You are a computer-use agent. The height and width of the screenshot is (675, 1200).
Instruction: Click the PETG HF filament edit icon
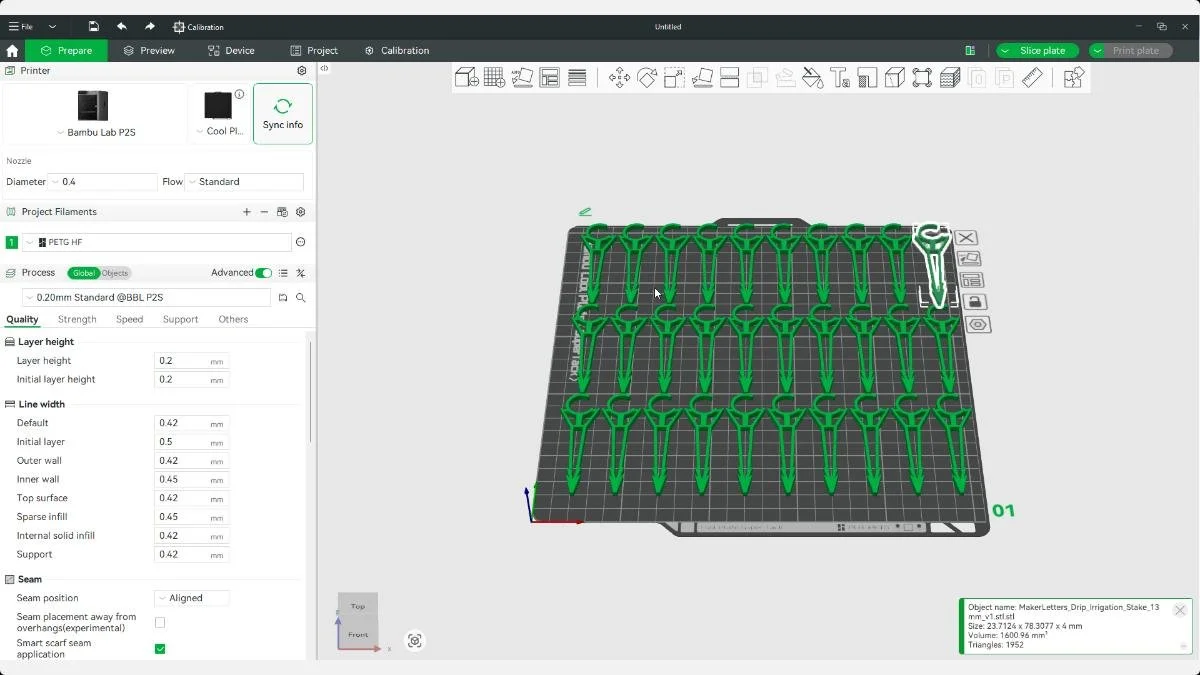pyautogui.click(x=300, y=242)
